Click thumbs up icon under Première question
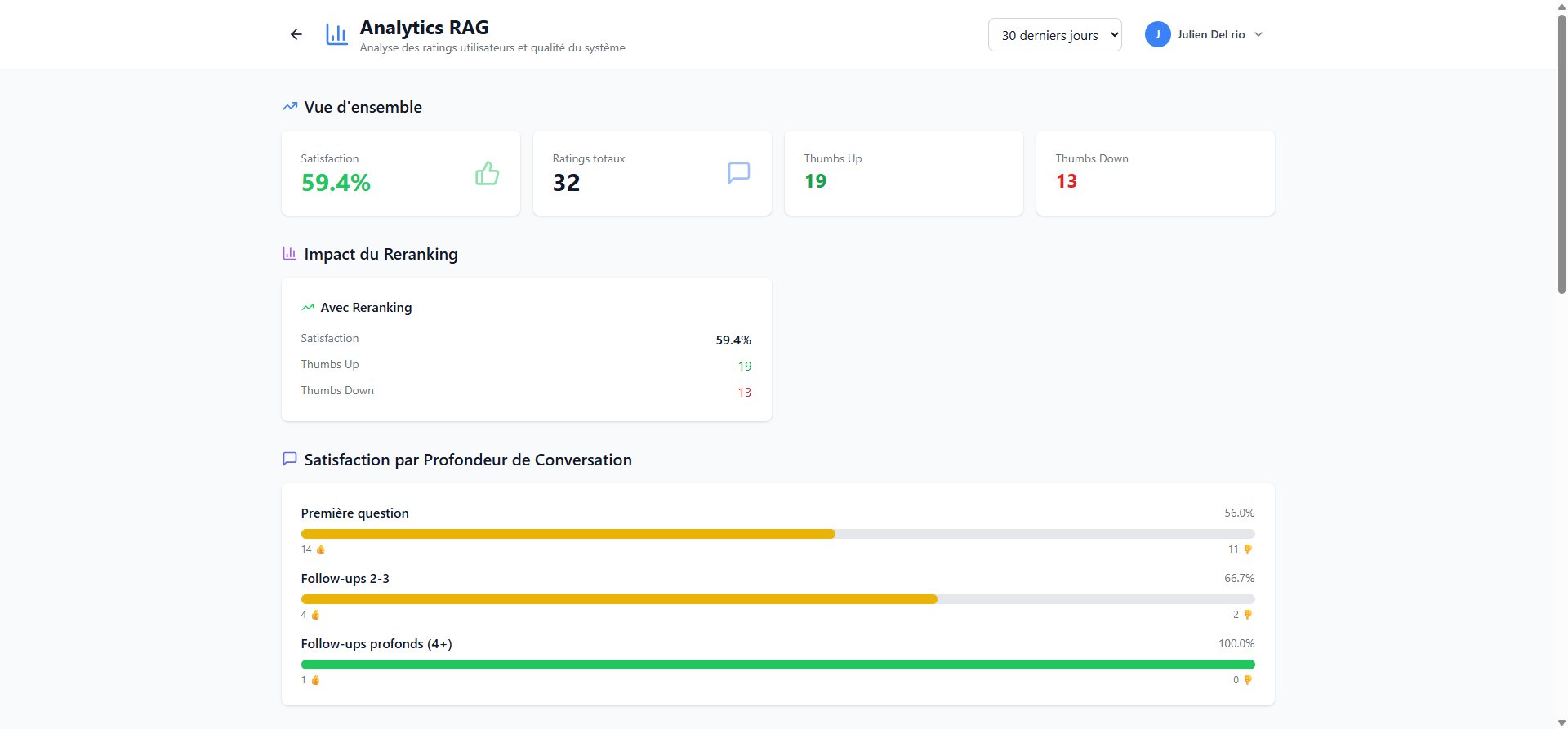1568x729 pixels. pos(321,549)
